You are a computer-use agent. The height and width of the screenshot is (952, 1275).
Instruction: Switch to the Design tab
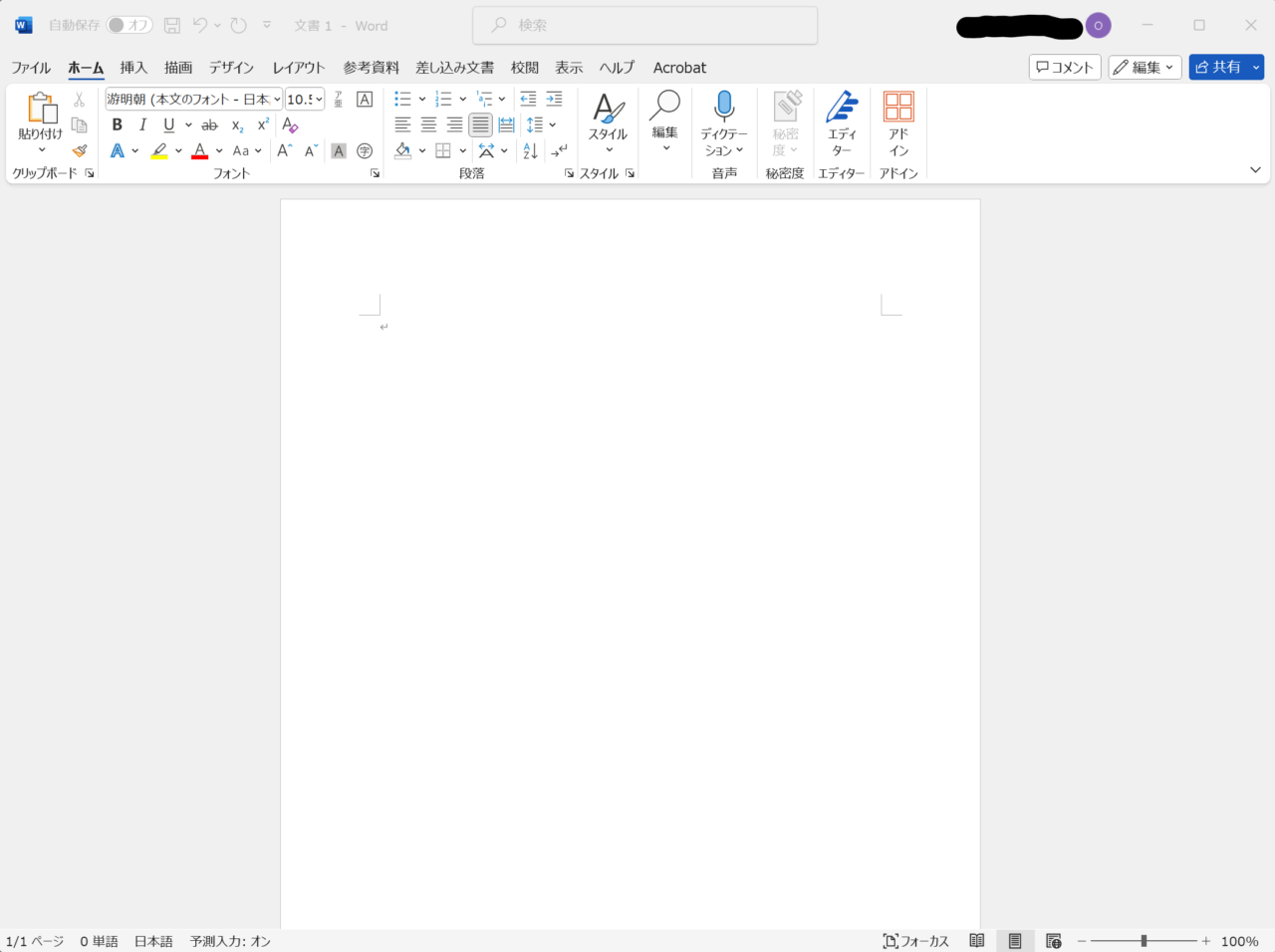(231, 68)
